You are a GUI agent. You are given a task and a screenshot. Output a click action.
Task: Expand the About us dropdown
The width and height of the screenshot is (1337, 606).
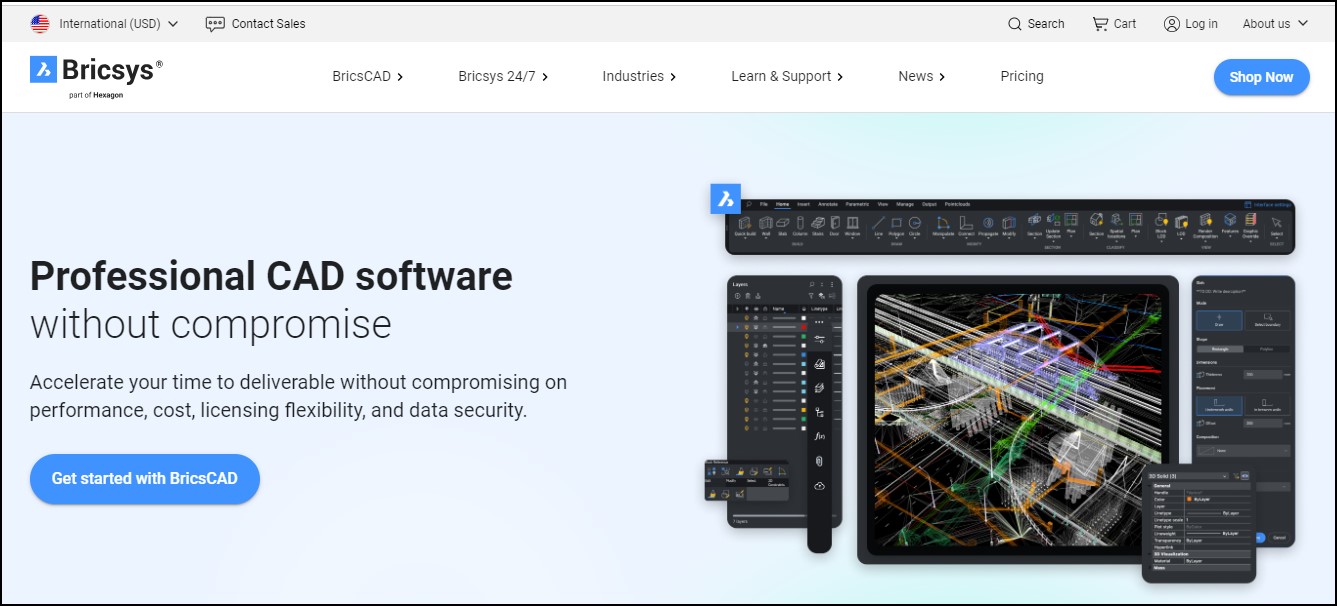coord(1275,23)
